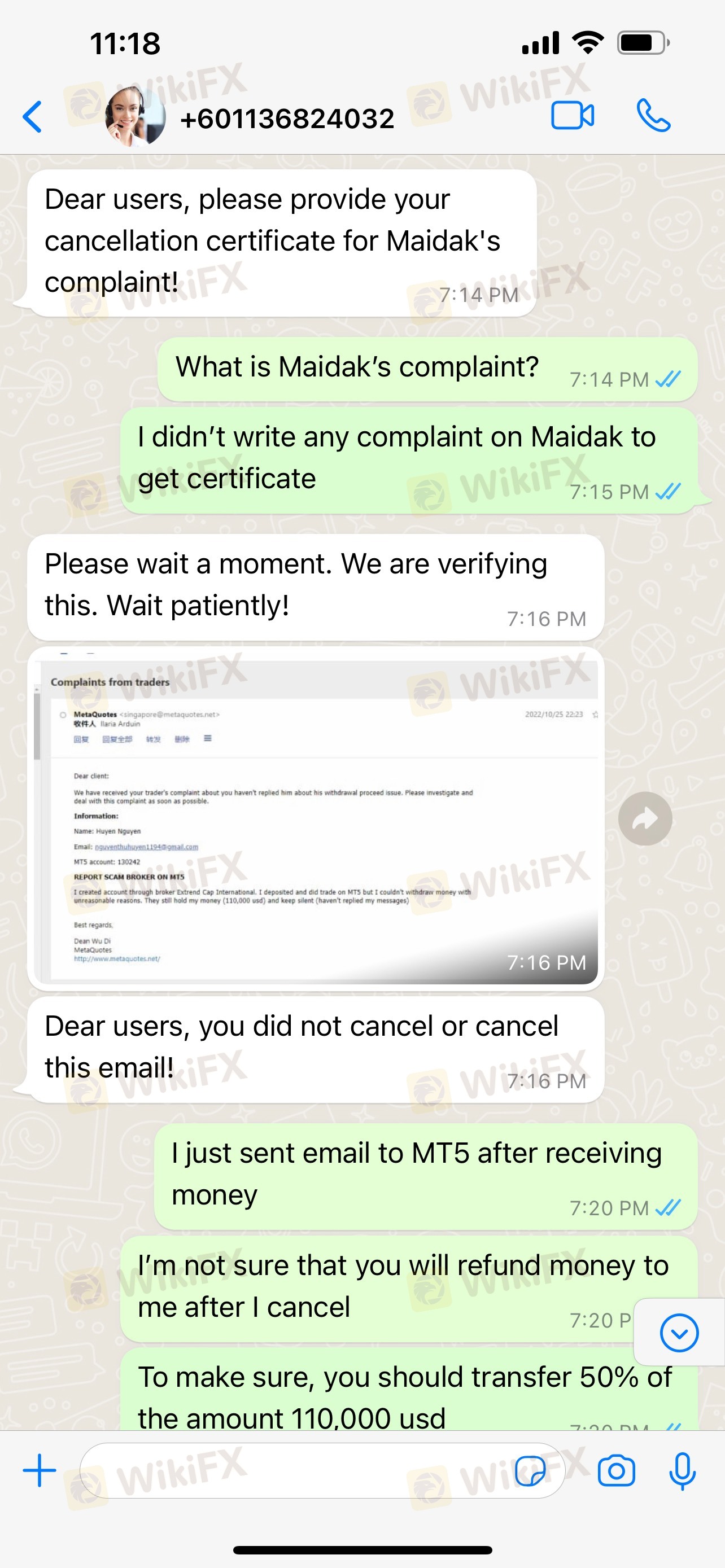Start a voice call using phone icon
This screenshot has width=725, height=1568.
(653, 116)
